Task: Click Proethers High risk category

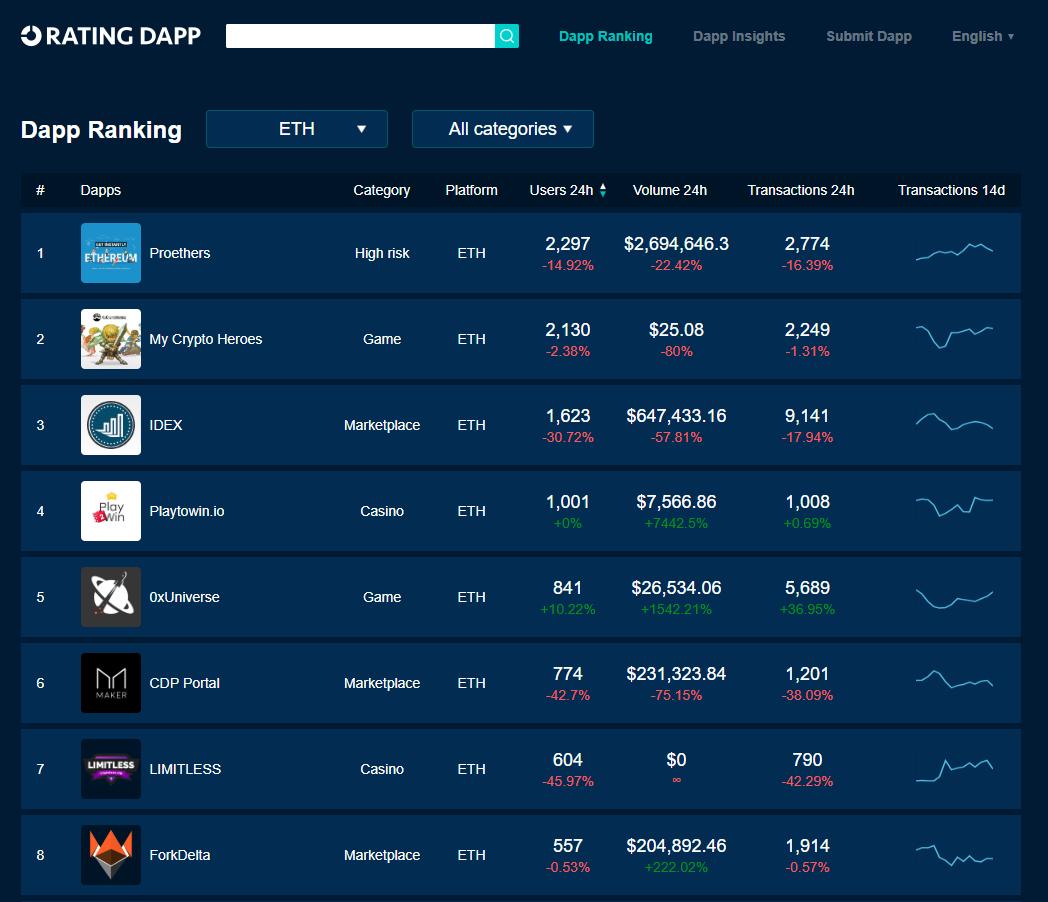Action: pos(382,253)
